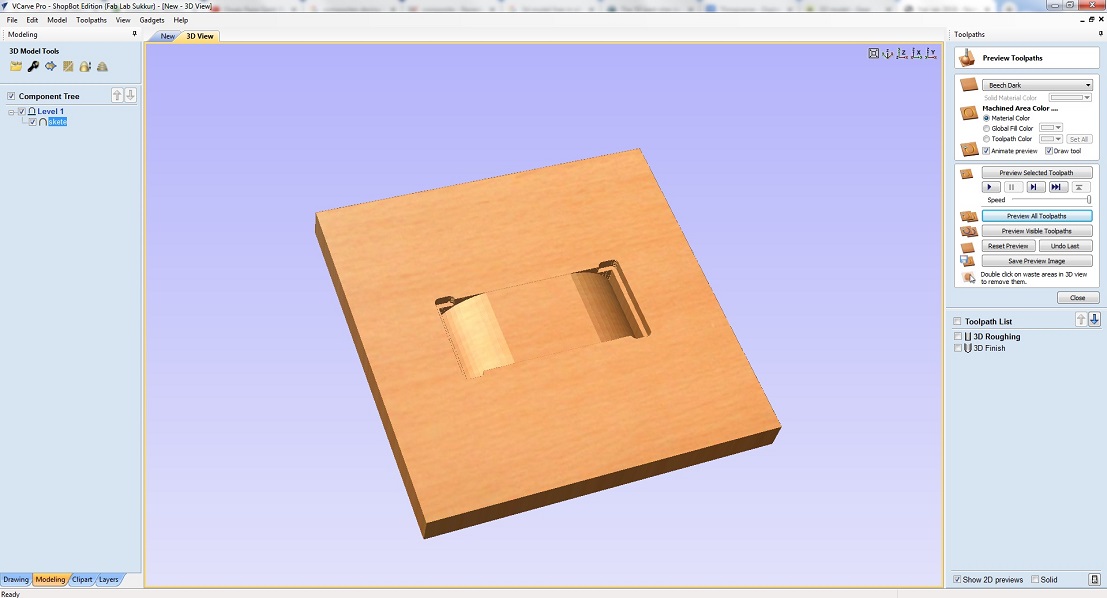
Task: Click icon at bottom right of Toolpaths panel
Action: pos(1094,580)
